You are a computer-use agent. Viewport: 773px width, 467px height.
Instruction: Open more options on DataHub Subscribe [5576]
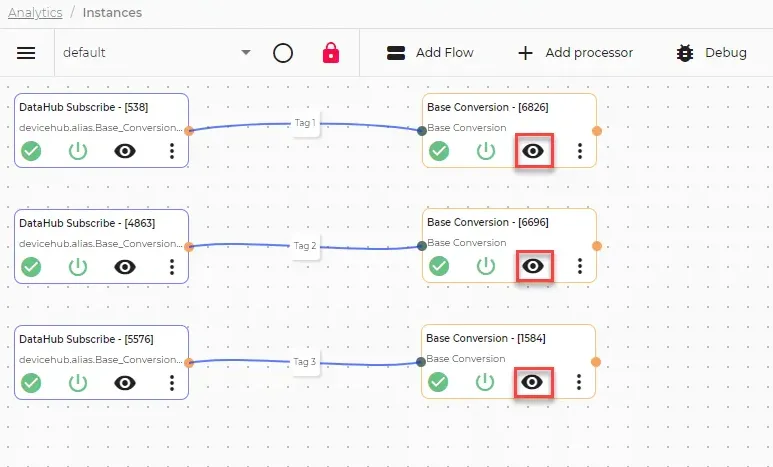(172, 383)
